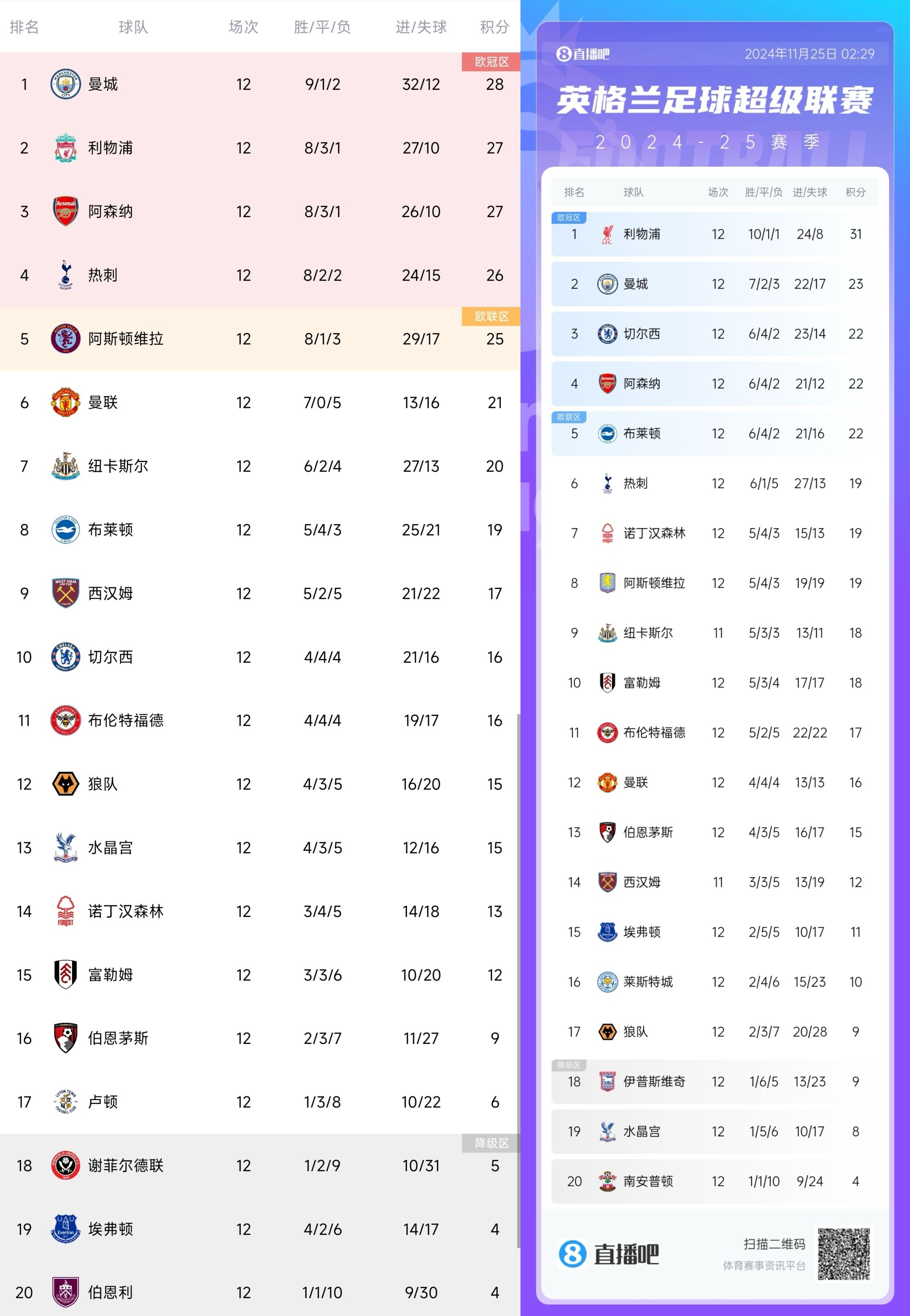Viewport: 910px width, 1316px height.
Task: Click the 进/失球 header in right table
Action: 810,192
